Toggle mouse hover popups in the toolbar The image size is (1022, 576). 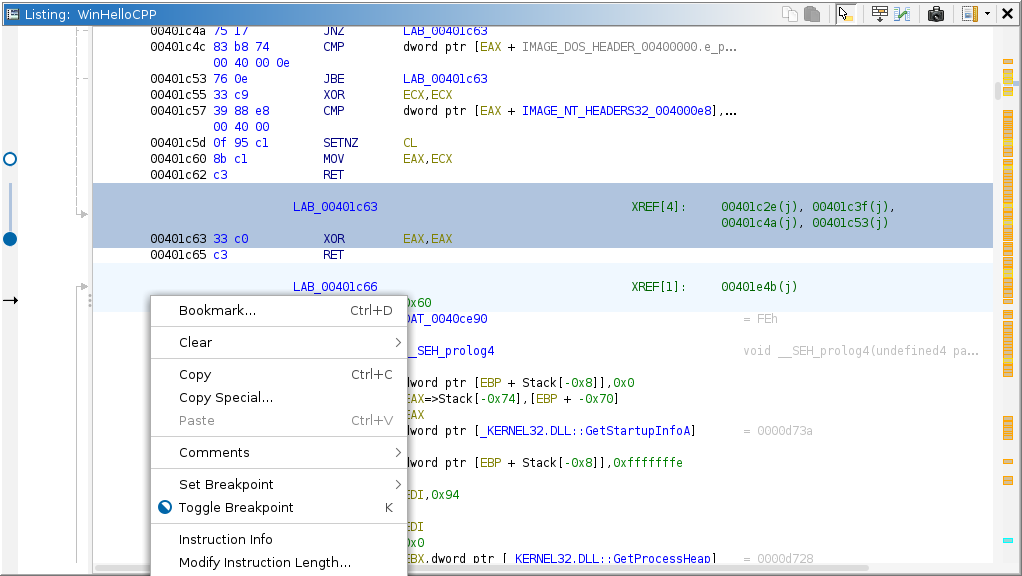point(846,14)
